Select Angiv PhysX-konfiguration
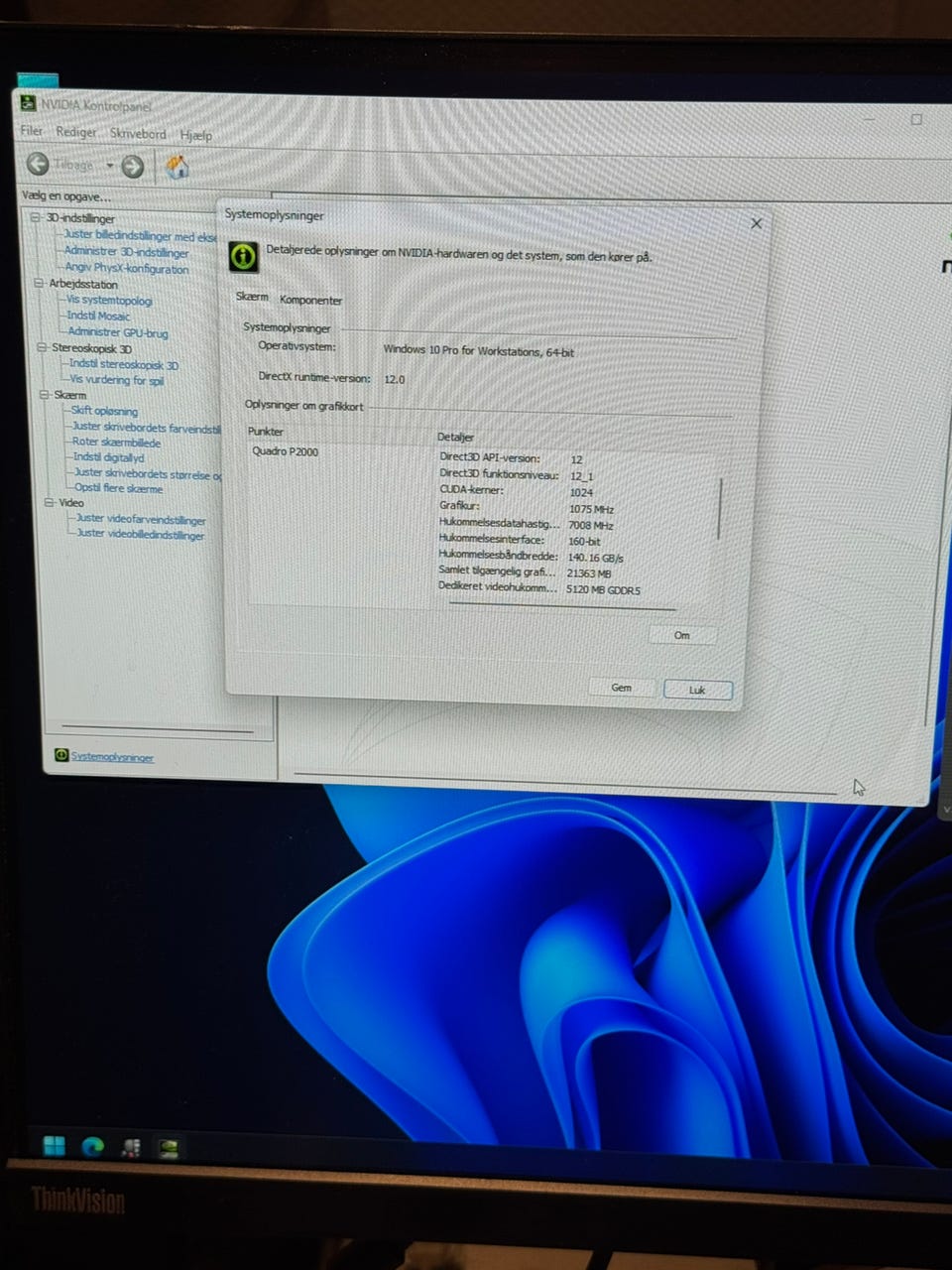Image resolution: width=952 pixels, height=1270 pixels. pyautogui.click(x=127, y=268)
